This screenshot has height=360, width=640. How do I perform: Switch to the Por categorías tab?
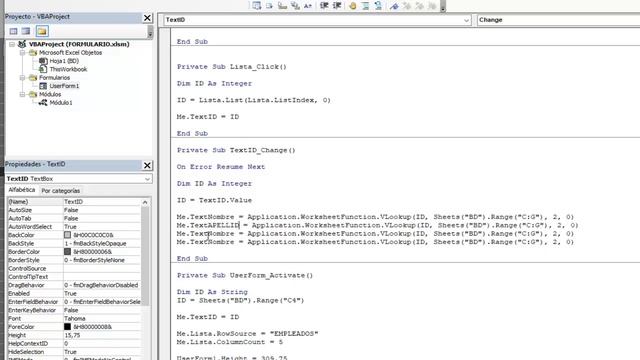(x=60, y=191)
